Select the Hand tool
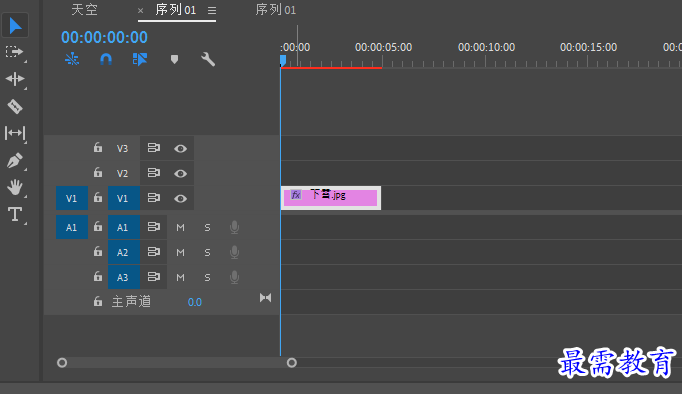Screen dimensions: 682x394 [15, 187]
